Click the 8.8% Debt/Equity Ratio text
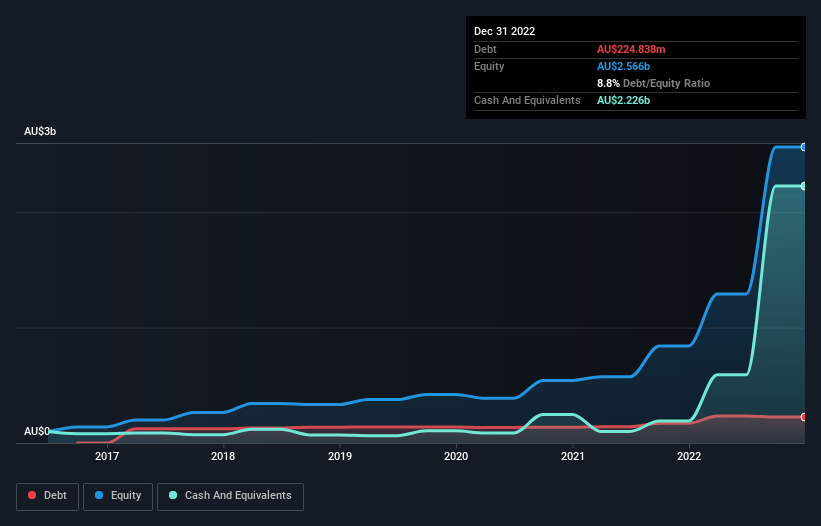Image resolution: width=821 pixels, height=526 pixels. (x=653, y=83)
